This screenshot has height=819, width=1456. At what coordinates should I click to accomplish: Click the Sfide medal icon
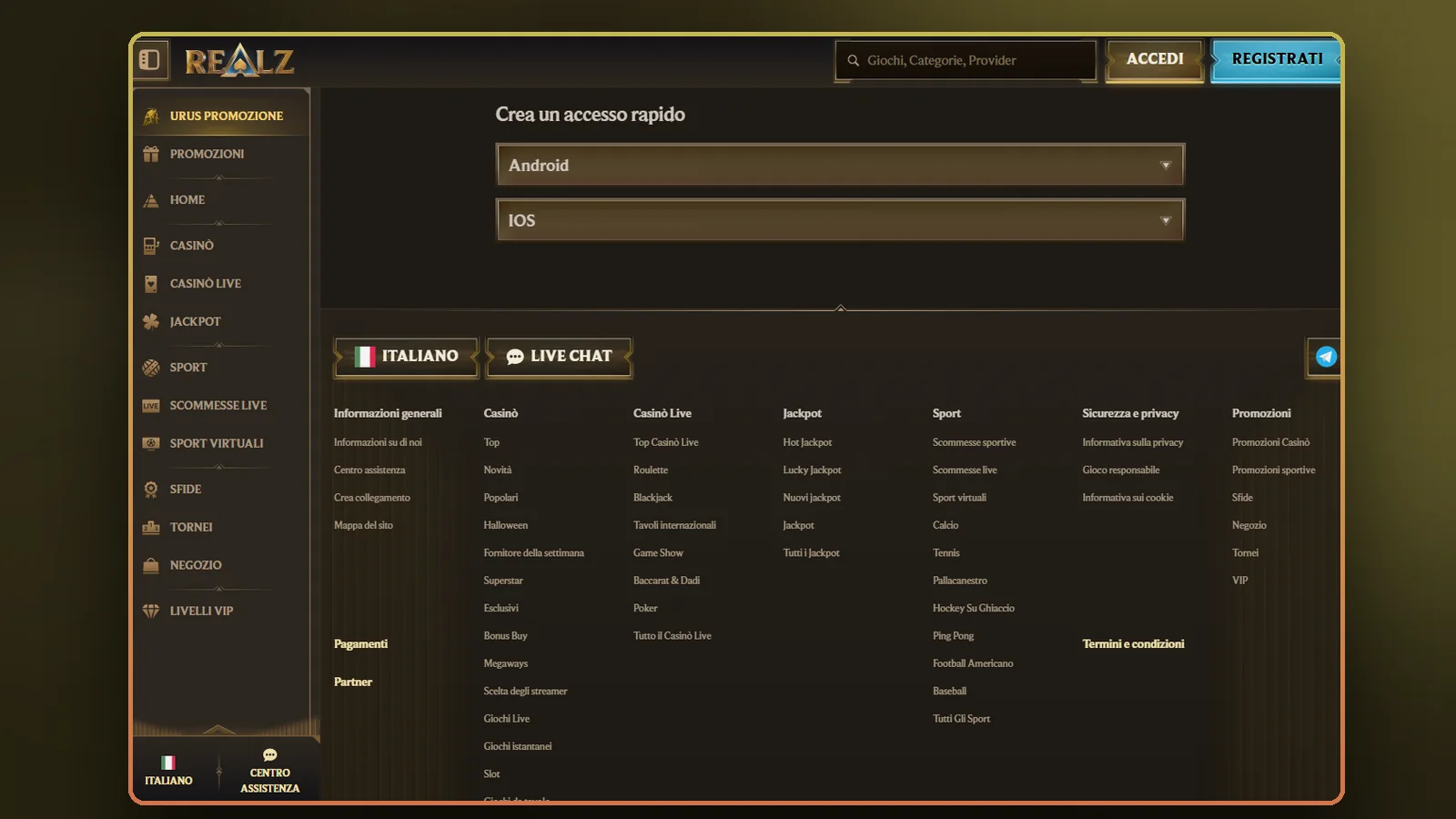151,490
